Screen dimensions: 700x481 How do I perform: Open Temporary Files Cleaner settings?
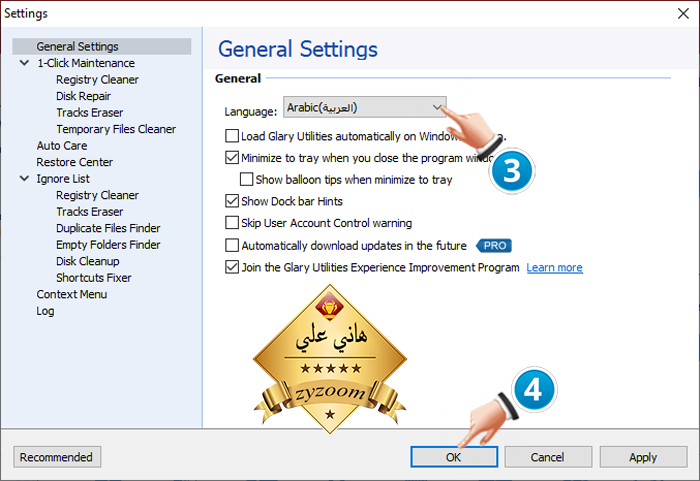click(x=116, y=129)
